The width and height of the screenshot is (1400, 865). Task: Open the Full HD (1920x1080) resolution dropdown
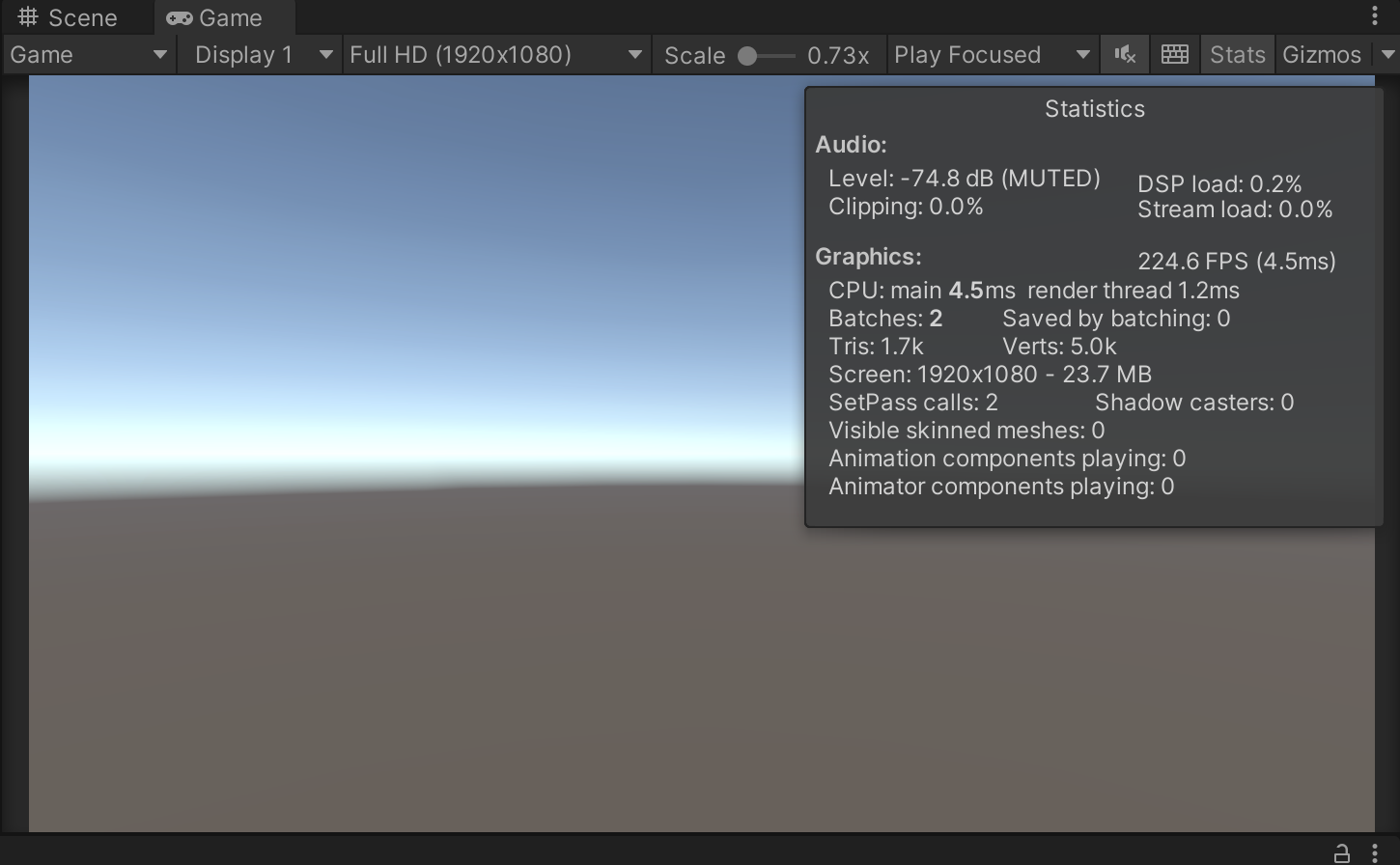pos(495,55)
